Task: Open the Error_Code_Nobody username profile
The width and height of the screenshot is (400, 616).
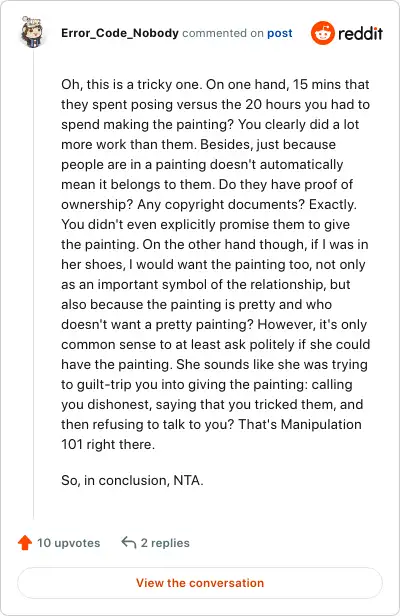Action: (120, 33)
